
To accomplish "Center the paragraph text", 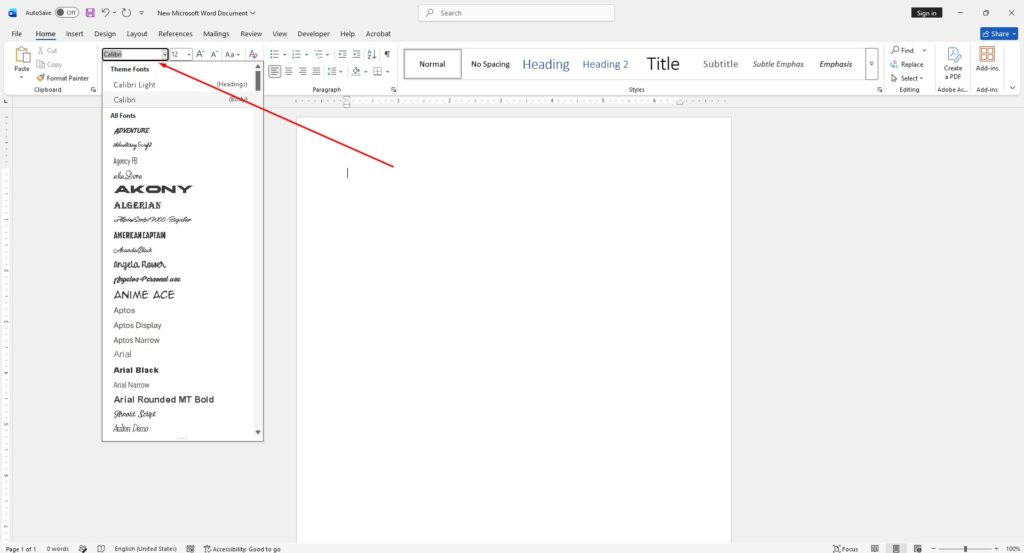I will point(289,71).
